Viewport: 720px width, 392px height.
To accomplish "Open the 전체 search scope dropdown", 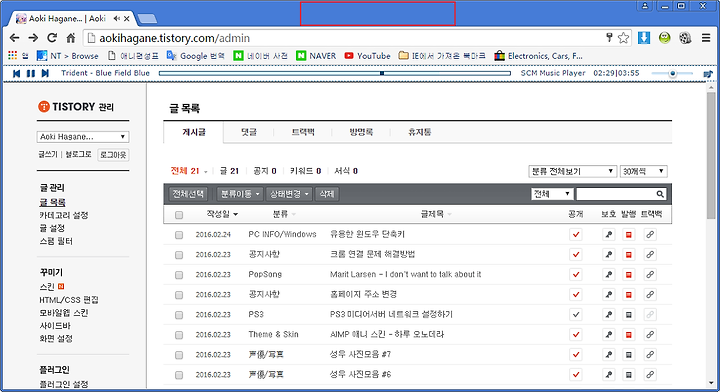I will pos(551,194).
